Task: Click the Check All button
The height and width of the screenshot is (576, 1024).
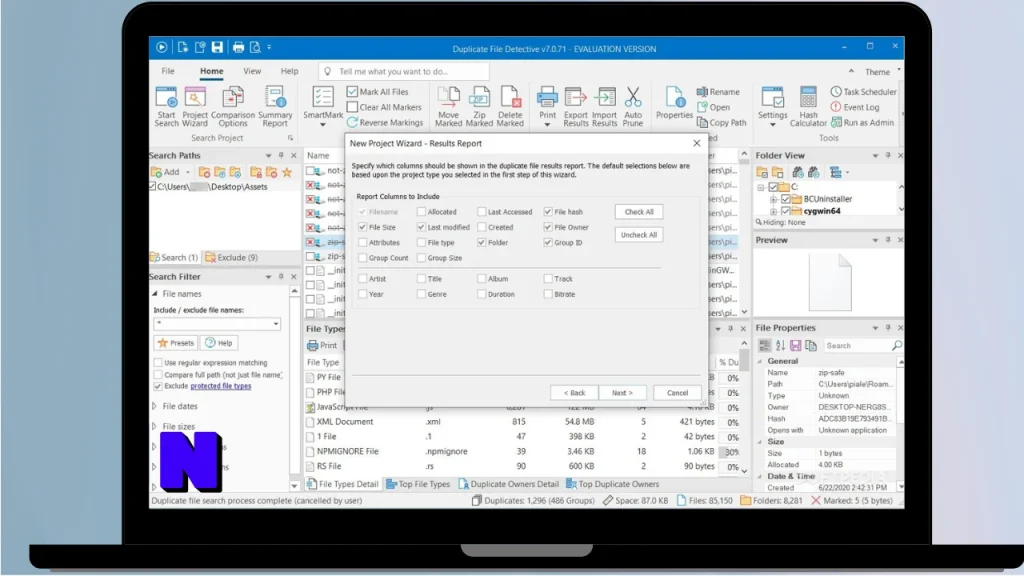Action: (639, 212)
